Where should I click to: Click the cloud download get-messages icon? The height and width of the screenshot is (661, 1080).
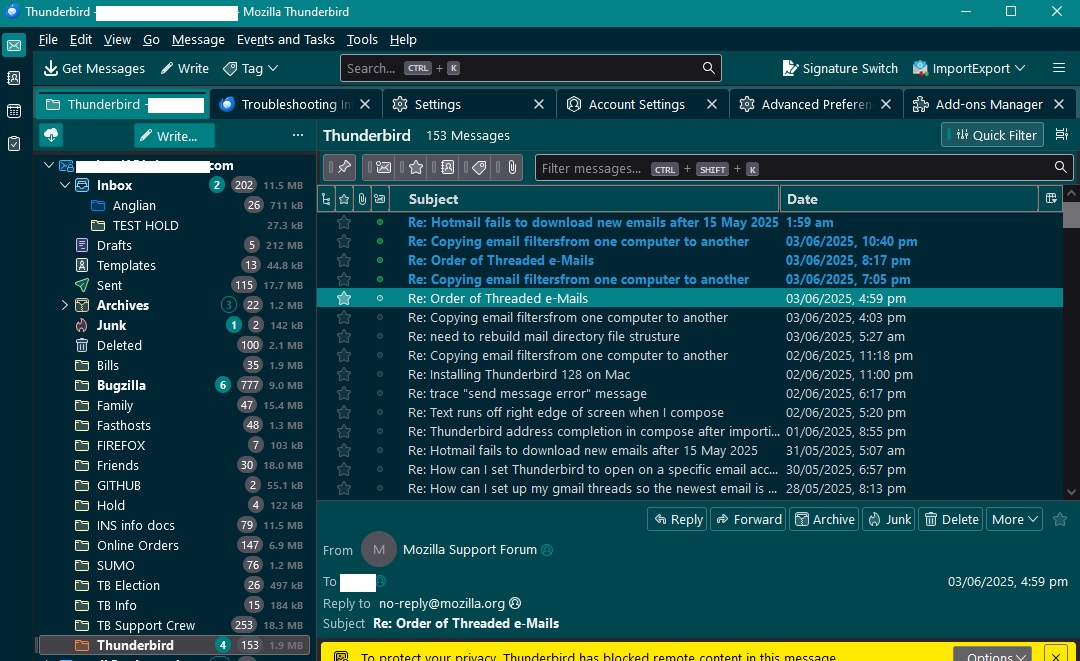tap(51, 135)
